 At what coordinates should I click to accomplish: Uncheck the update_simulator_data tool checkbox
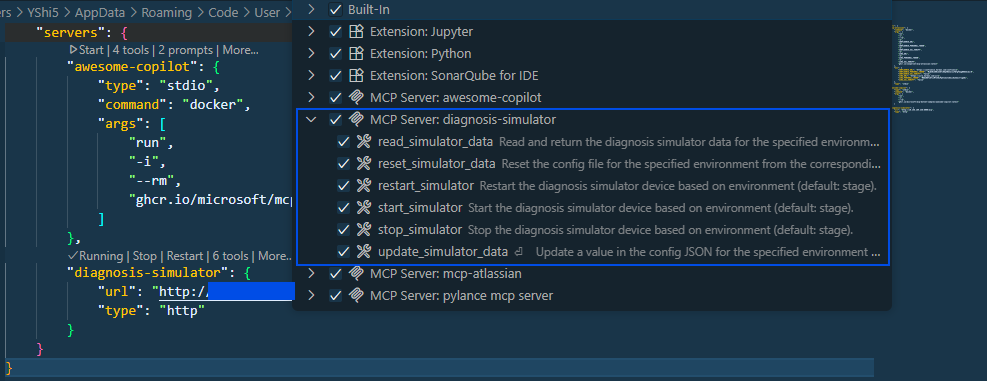point(343,251)
